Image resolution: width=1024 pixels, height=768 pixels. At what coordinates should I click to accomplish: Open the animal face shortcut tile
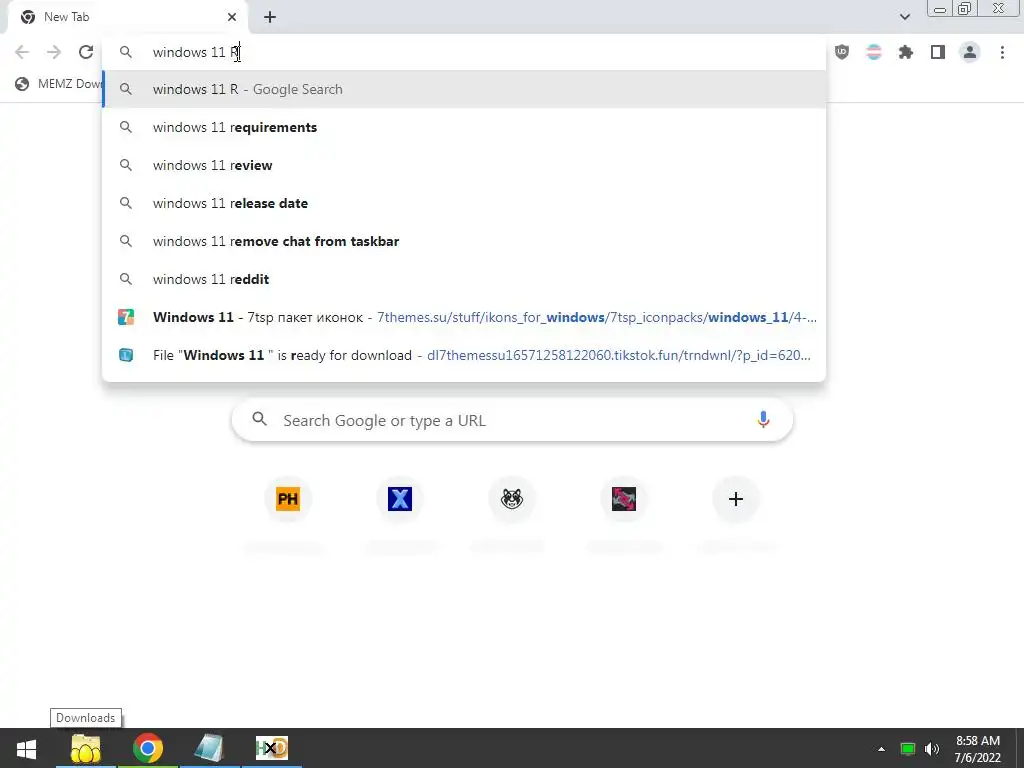(x=512, y=499)
